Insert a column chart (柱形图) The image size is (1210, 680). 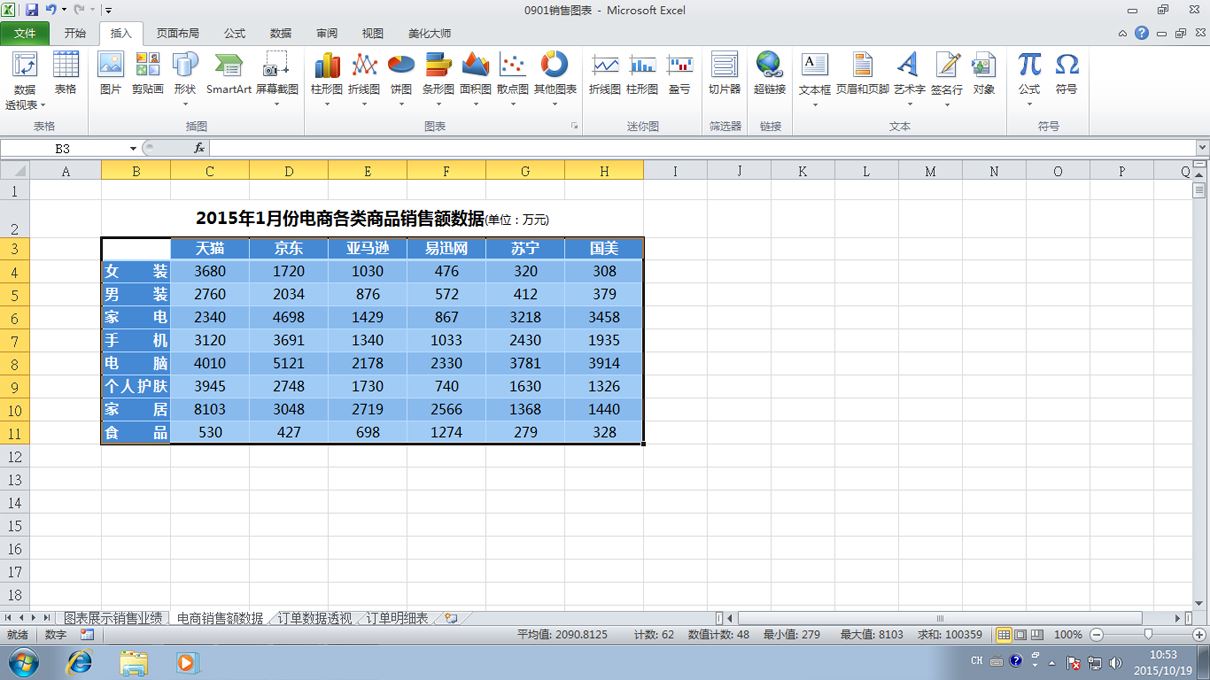click(x=327, y=80)
